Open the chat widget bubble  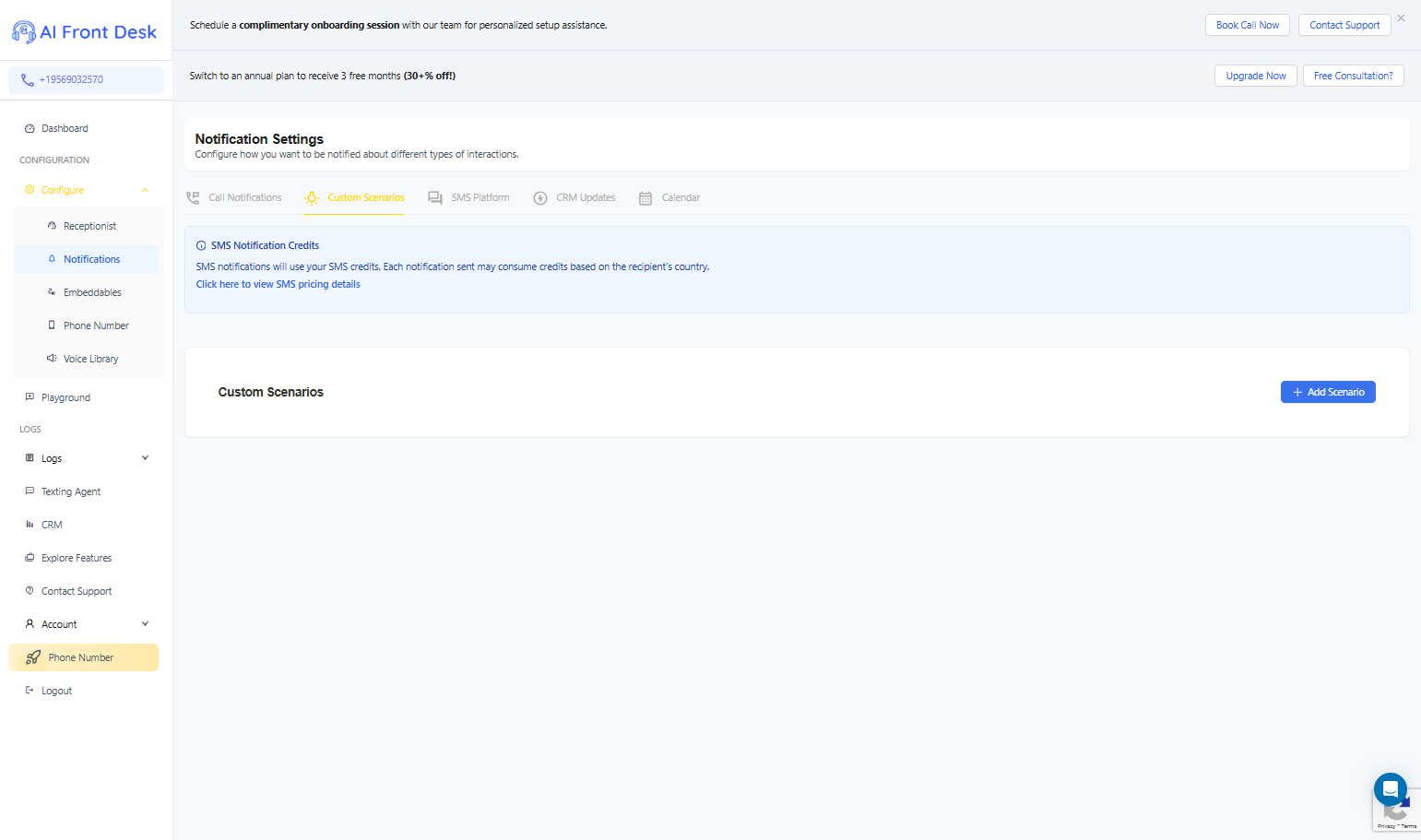pyautogui.click(x=1391, y=789)
